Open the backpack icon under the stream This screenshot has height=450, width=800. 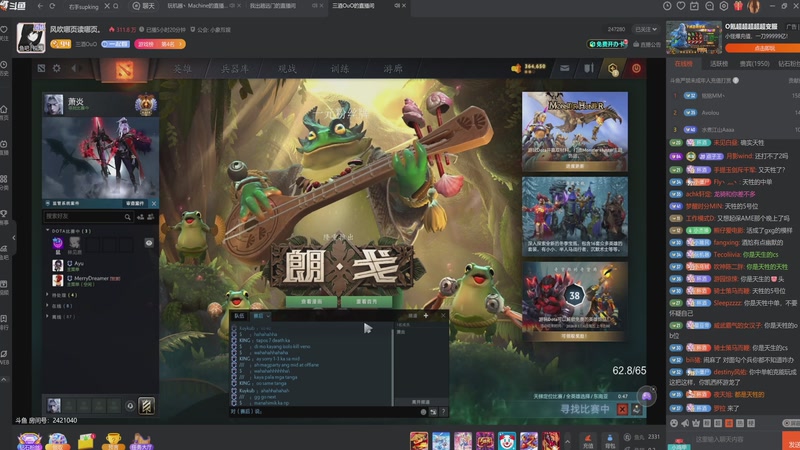(610, 441)
